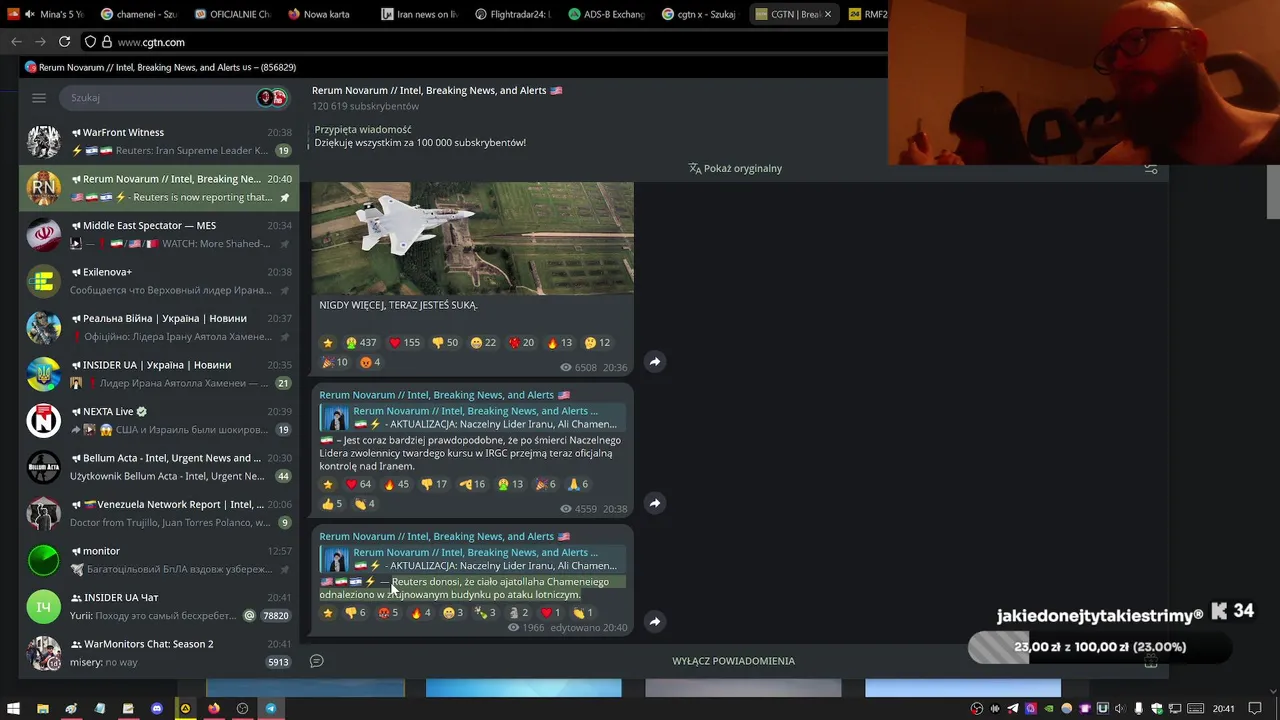
Task: Close the CGTN browser tab
Action: tap(827, 14)
